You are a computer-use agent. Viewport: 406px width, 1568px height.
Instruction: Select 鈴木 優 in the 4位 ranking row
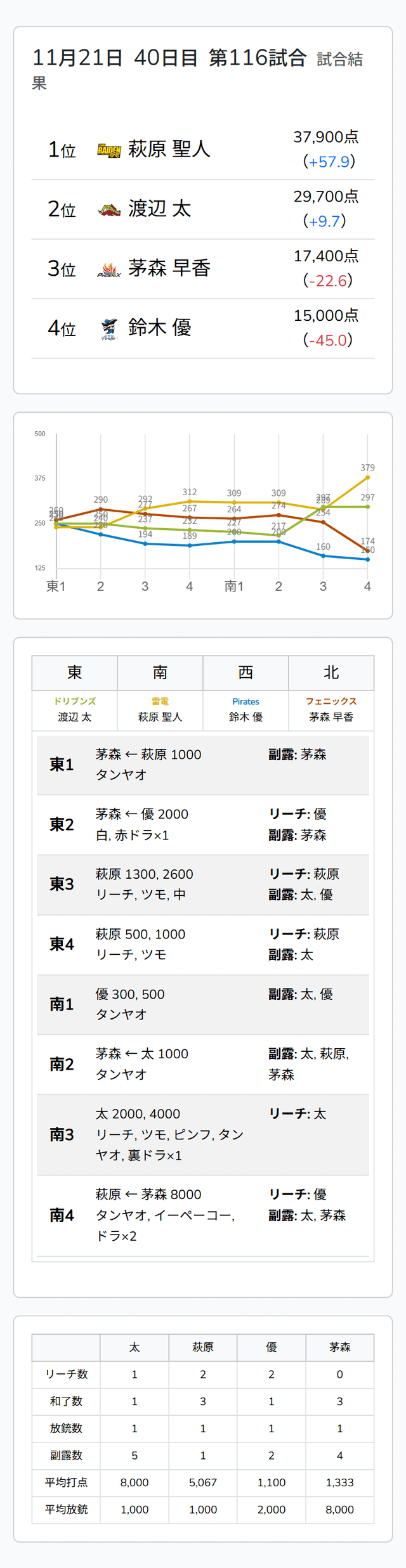[159, 328]
